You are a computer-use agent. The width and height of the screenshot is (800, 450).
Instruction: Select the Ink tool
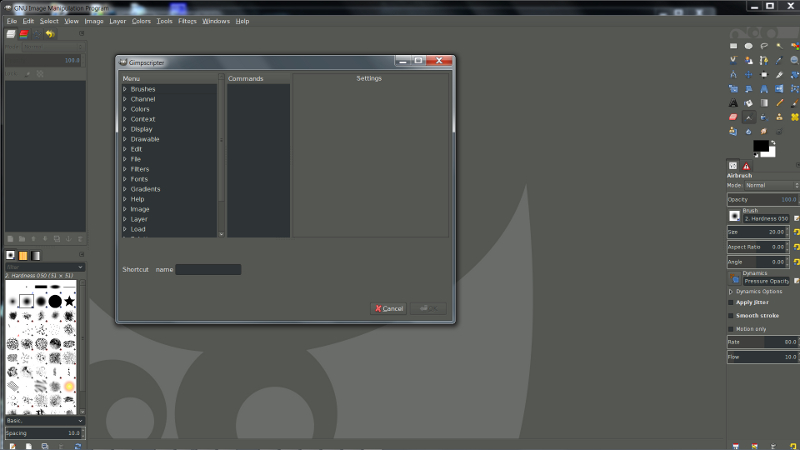point(764,117)
